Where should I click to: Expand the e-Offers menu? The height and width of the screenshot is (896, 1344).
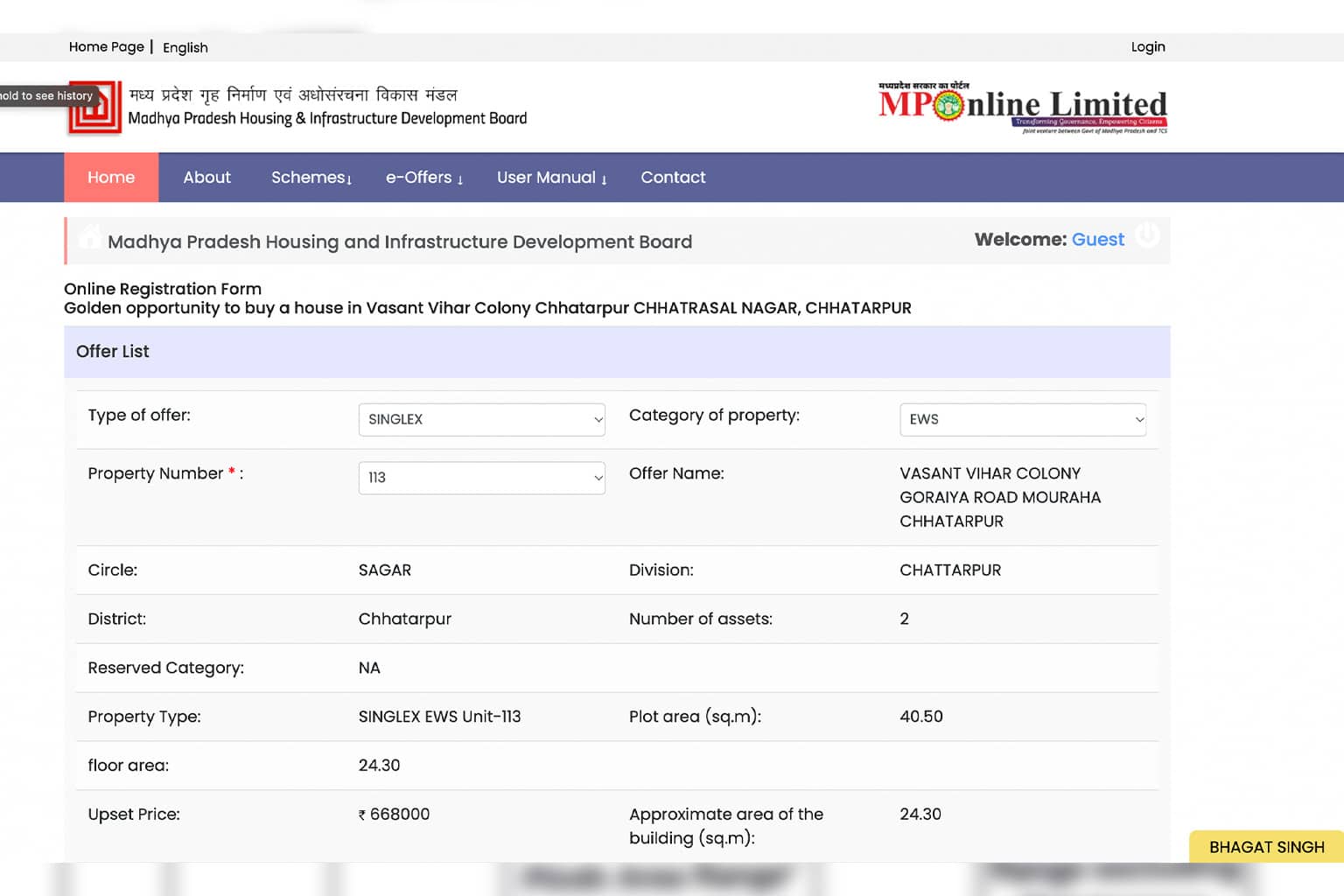click(424, 178)
